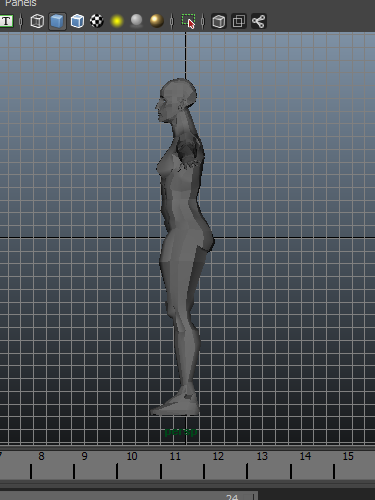Viewport: 375px width, 500px height.
Task: Enable Wireframe on Shaded cube icon
Action: tap(77, 21)
